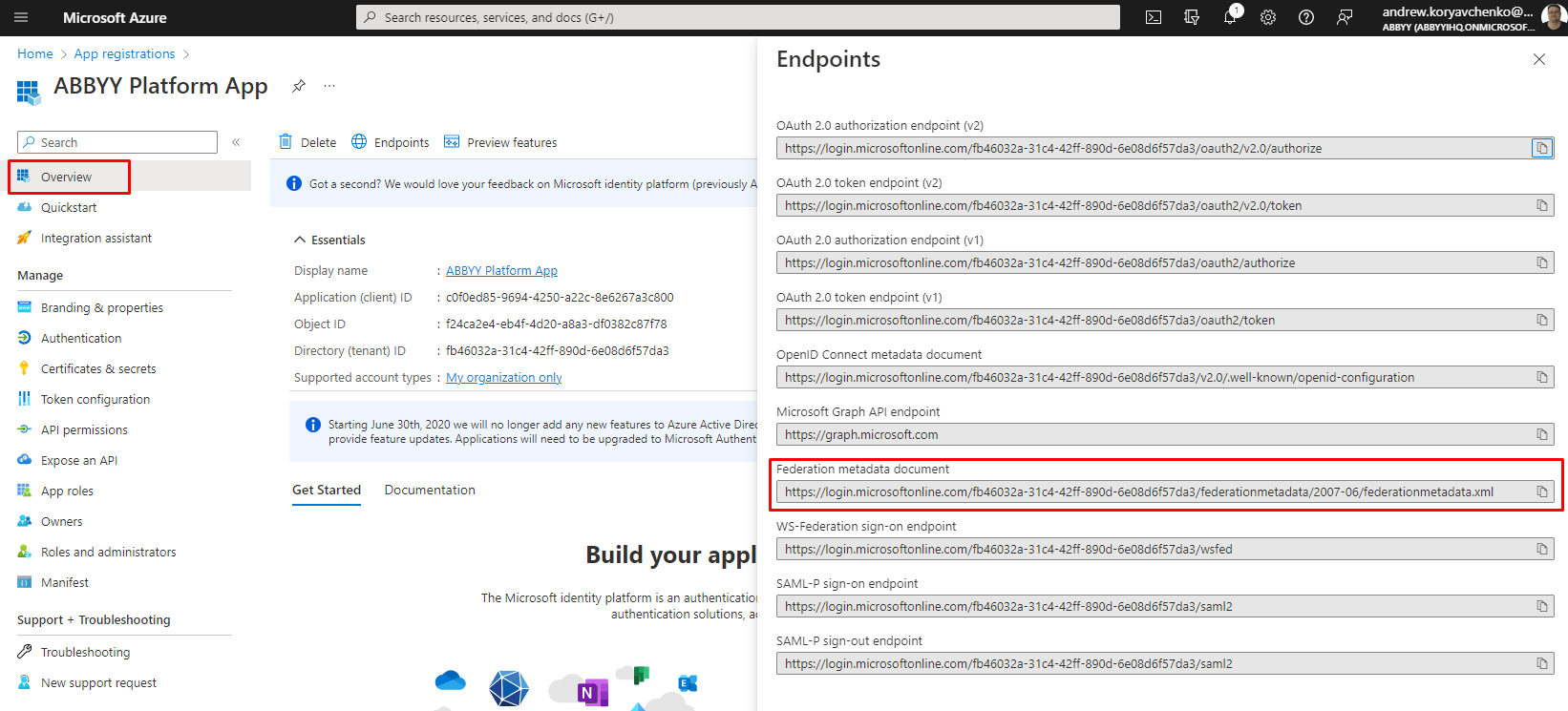Copy the WS-Federation sign-on endpoint
The width and height of the screenshot is (1568, 711).
(1541, 549)
